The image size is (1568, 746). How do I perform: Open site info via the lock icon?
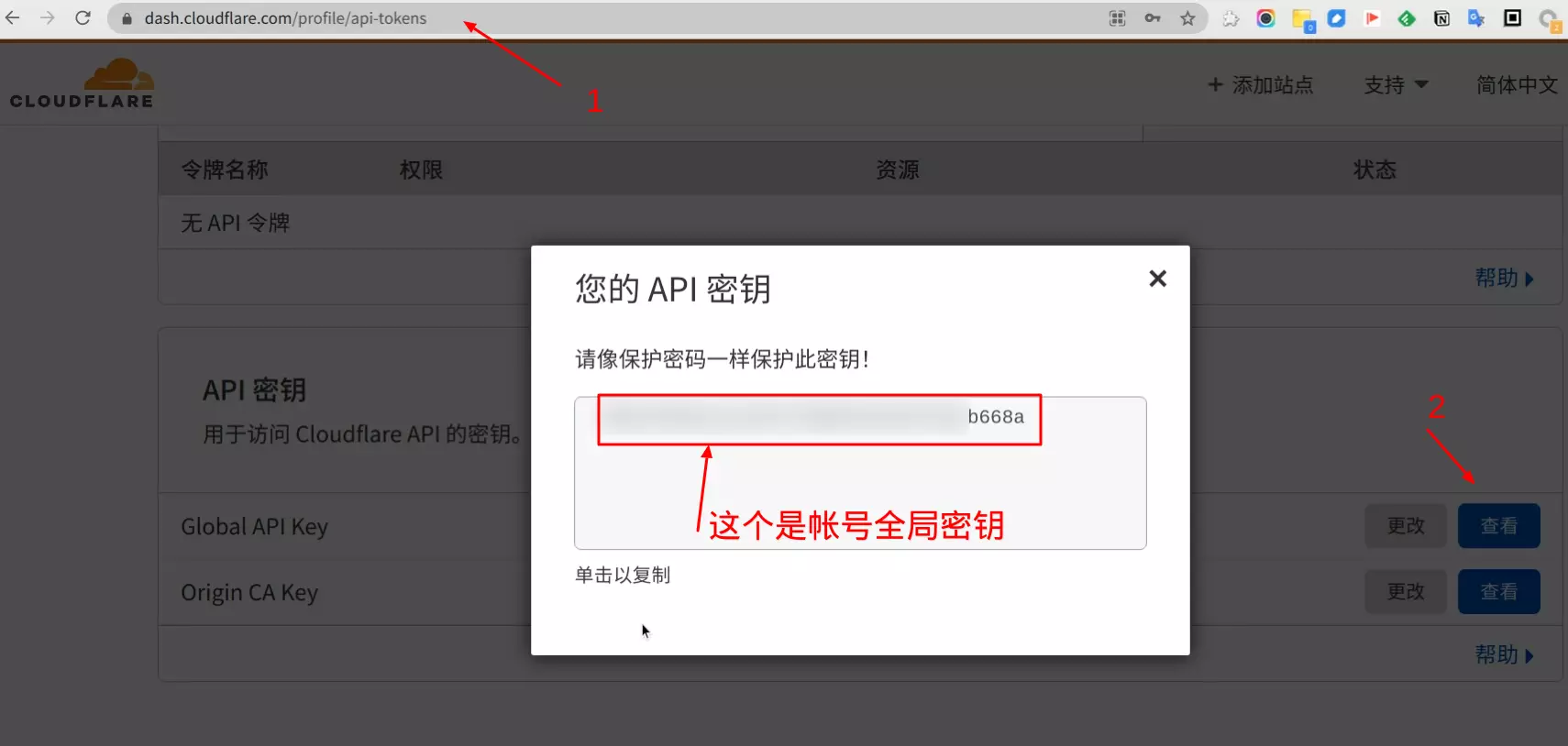point(127,18)
